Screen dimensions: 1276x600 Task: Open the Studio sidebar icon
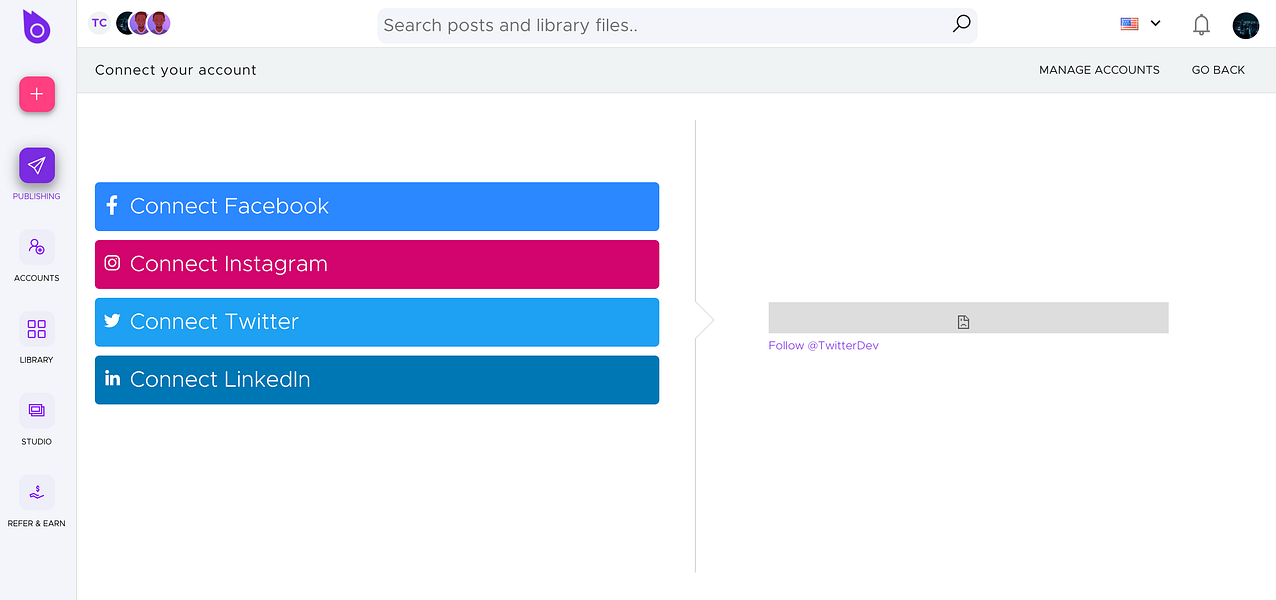click(x=37, y=410)
